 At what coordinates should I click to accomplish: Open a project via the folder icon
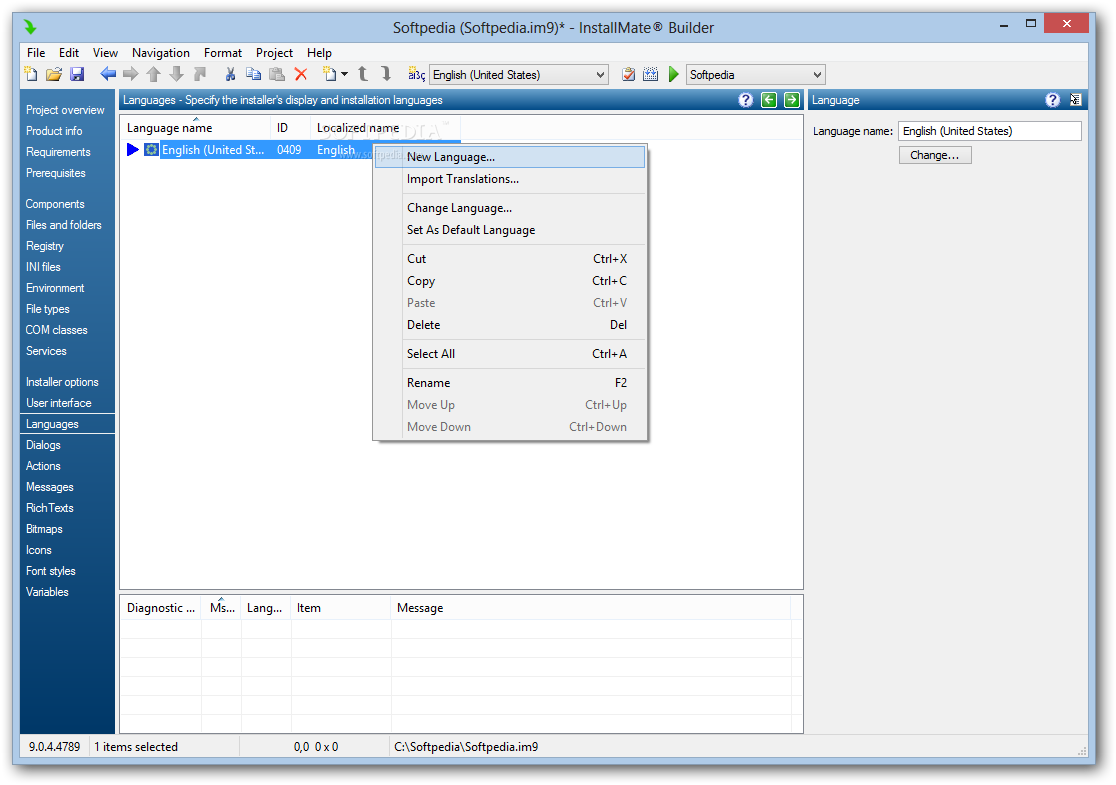pos(54,74)
